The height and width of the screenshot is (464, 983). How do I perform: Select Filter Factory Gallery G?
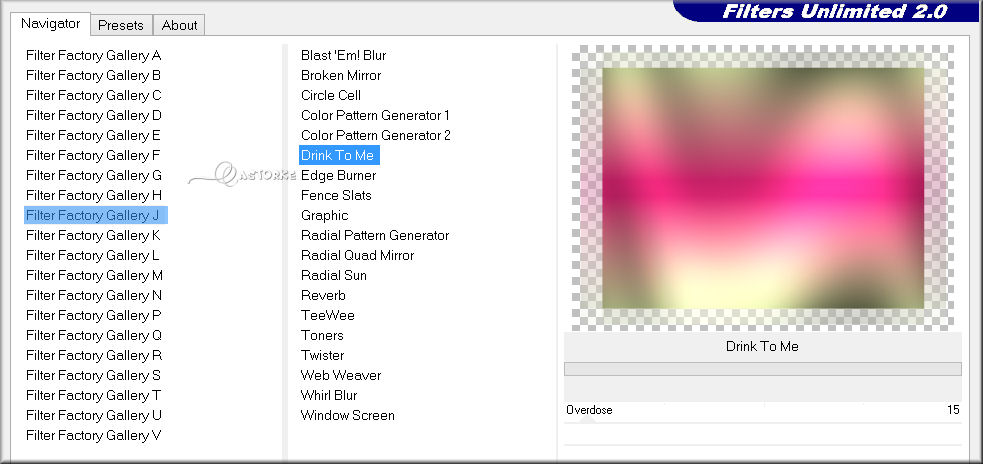pyautogui.click(x=93, y=176)
